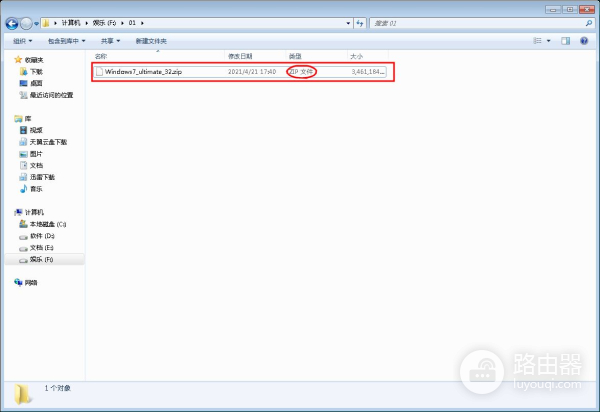Create a folder with 新建文件夹
The height and width of the screenshot is (412, 600).
tap(151, 41)
